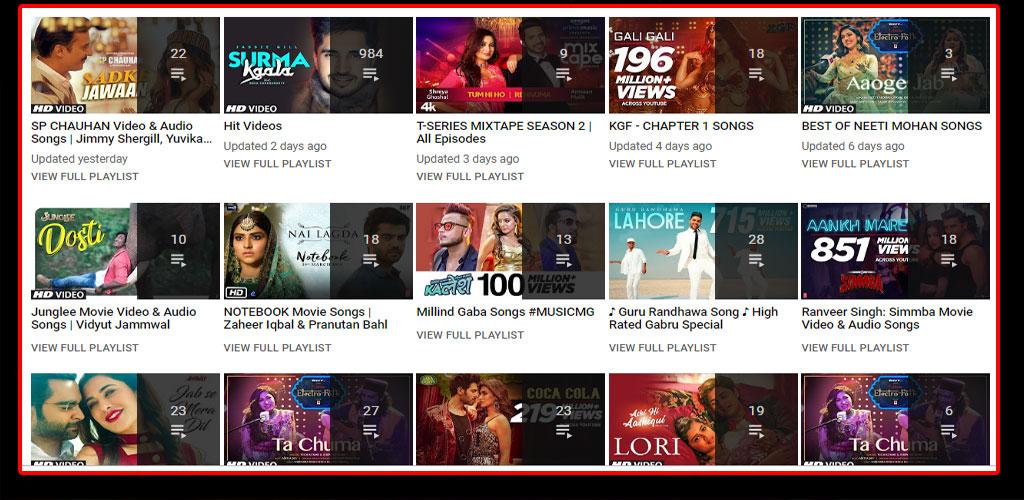Open Junglee Movie Video & Audio Songs title
This screenshot has width=1024, height=500.
[114, 319]
